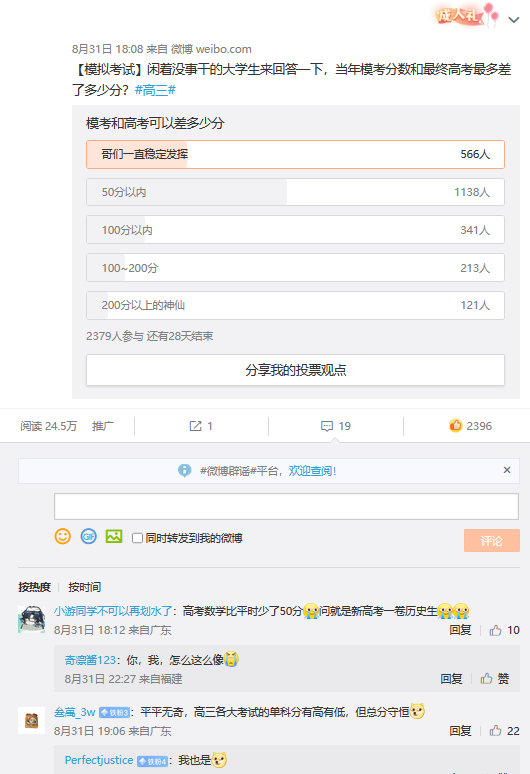Click the repost share icon
Image resolution: width=530 pixels, height=774 pixels.
[195, 426]
